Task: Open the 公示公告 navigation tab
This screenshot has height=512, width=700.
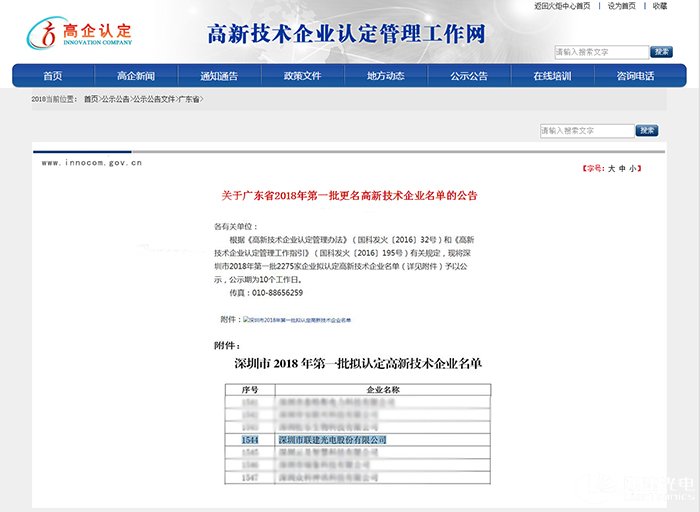Action: pos(468,76)
